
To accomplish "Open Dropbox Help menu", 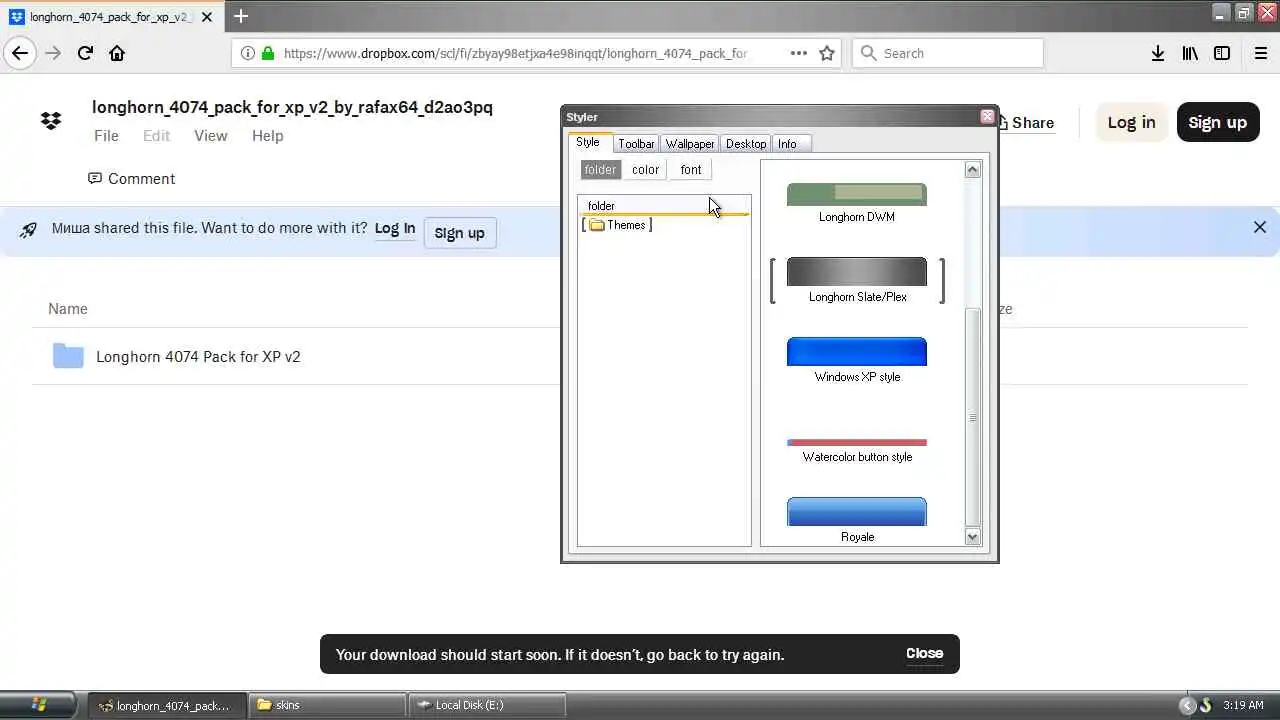I will 267,136.
